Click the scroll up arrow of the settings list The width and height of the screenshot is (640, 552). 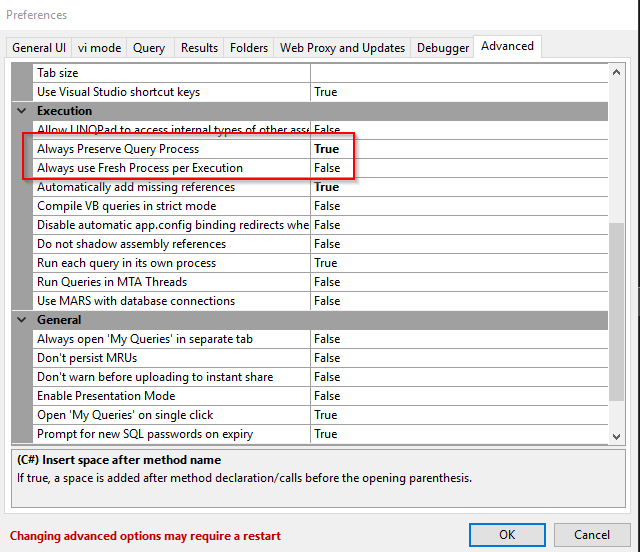(x=616, y=73)
